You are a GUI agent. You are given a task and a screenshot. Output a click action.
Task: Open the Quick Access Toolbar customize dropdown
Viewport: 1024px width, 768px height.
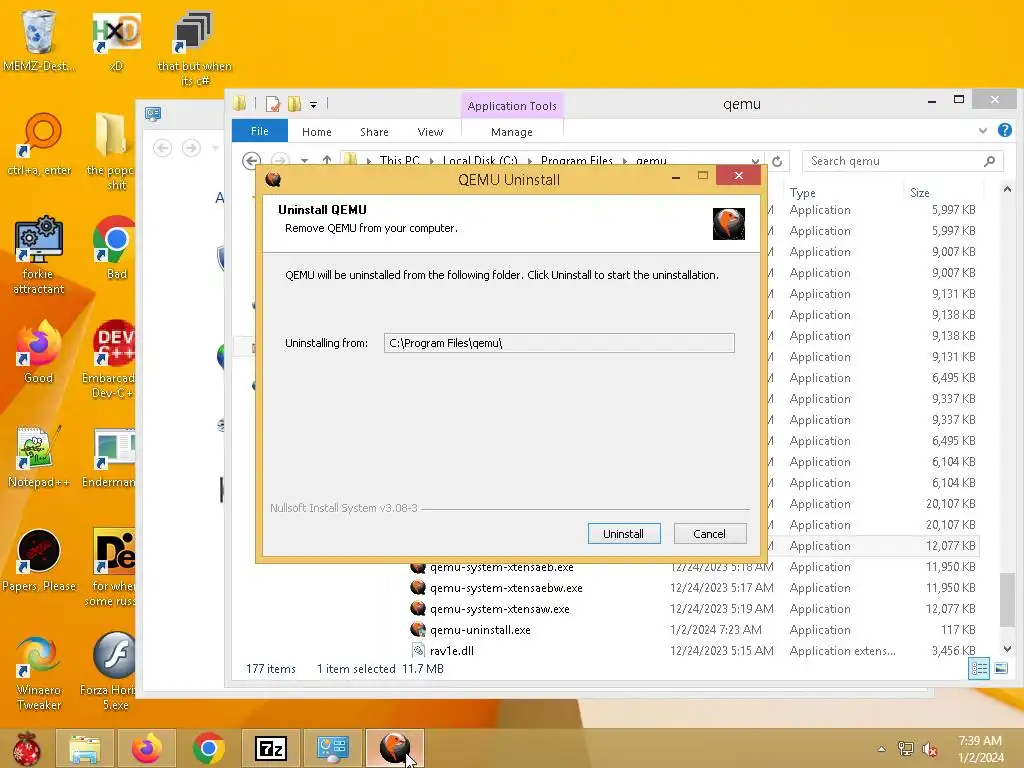[313, 104]
